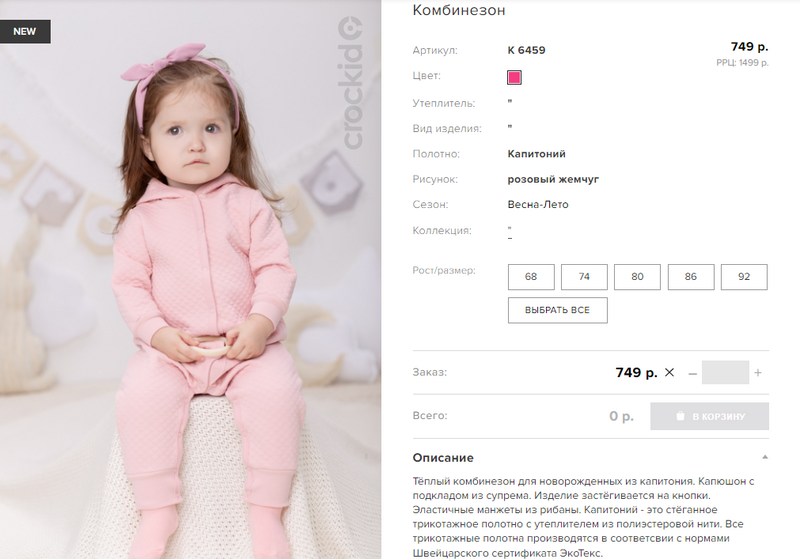The height and width of the screenshot is (559, 800).
Task: Collapse the Описание section arrow
Action: coord(764,458)
